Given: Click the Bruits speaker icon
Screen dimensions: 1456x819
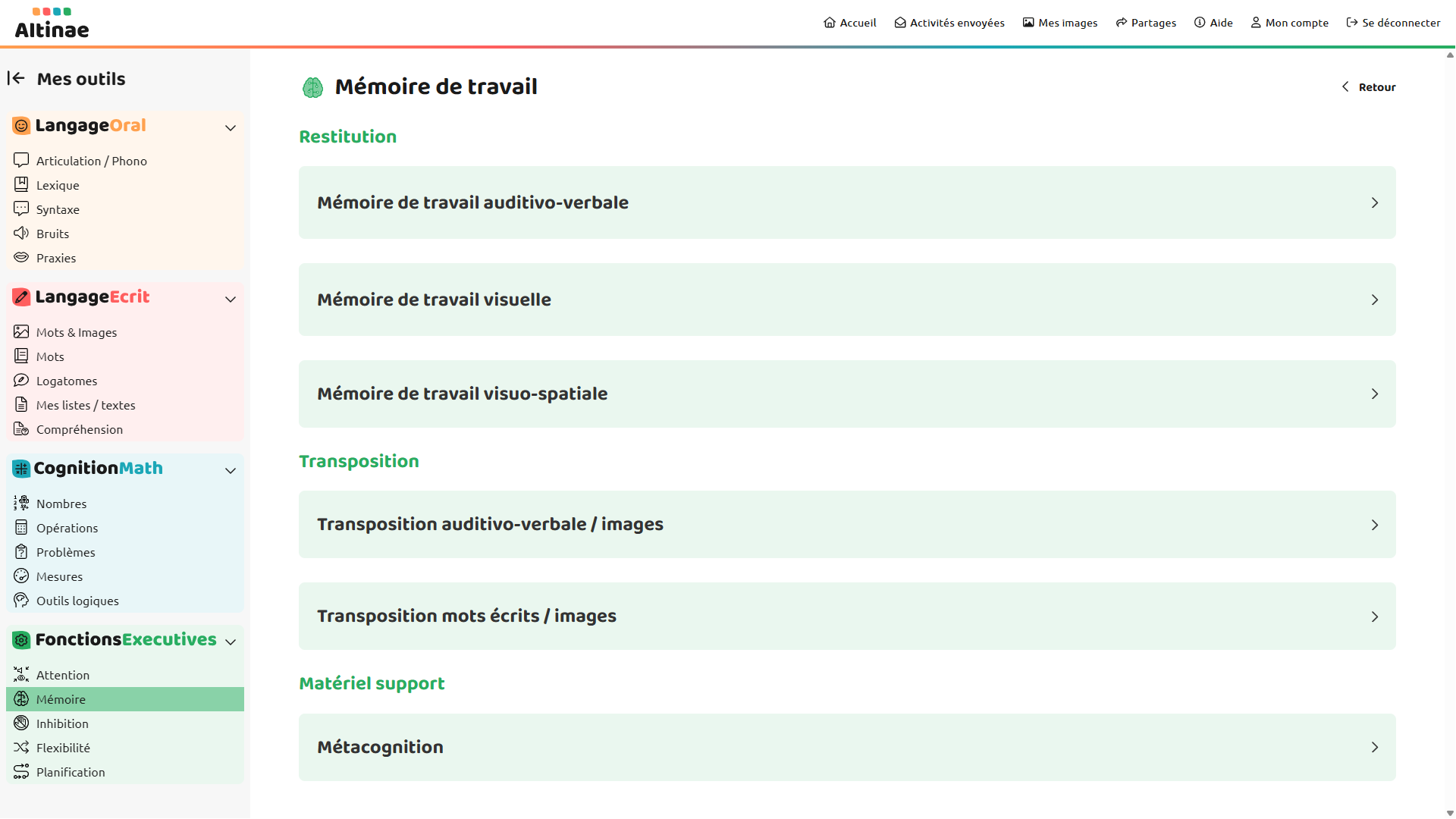Looking at the screenshot, I should tap(21, 234).
